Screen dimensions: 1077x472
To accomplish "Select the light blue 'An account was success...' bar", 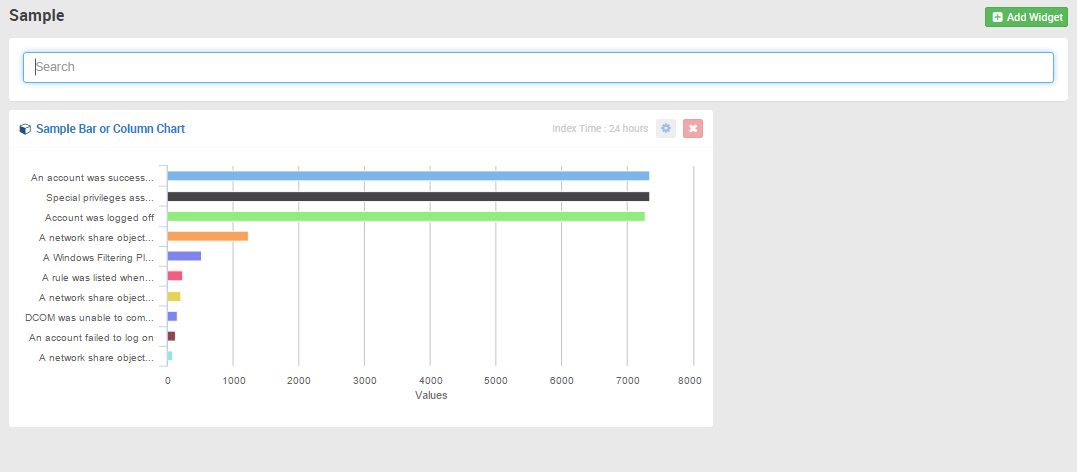I will tap(408, 176).
